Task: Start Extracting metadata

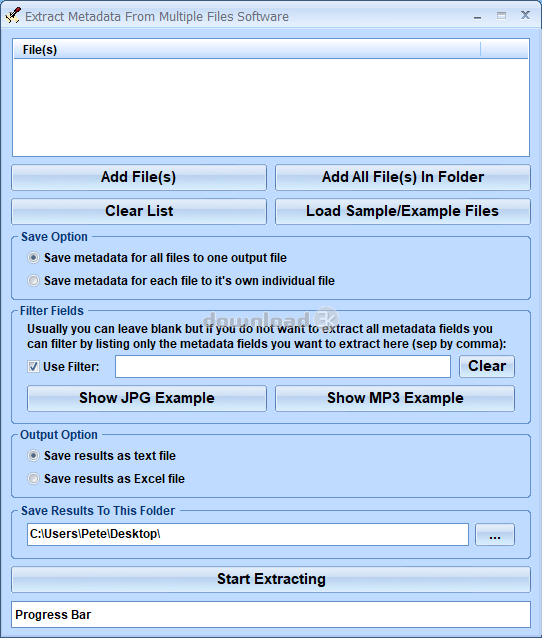Action: click(x=271, y=579)
